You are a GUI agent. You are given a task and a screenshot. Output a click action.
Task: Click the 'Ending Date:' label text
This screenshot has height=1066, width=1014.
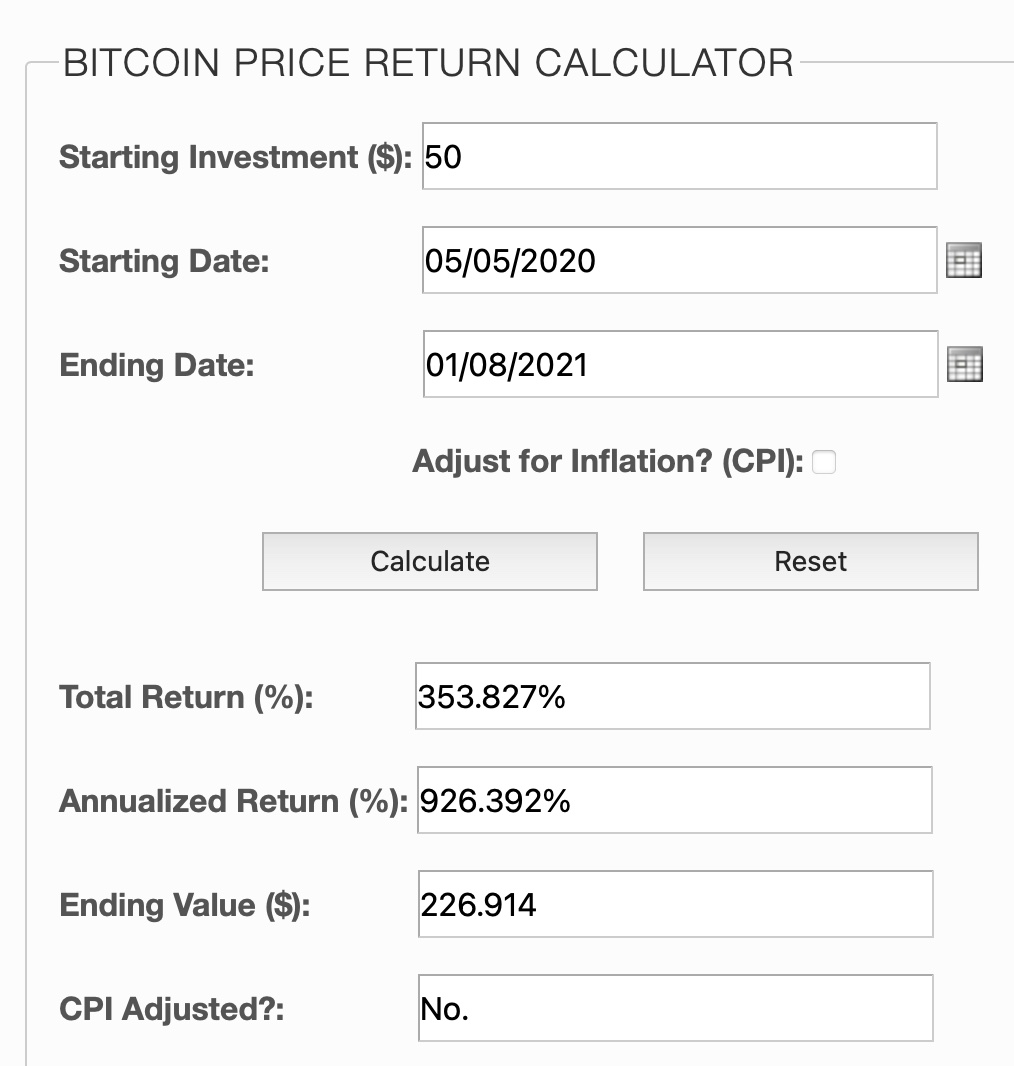point(157,365)
